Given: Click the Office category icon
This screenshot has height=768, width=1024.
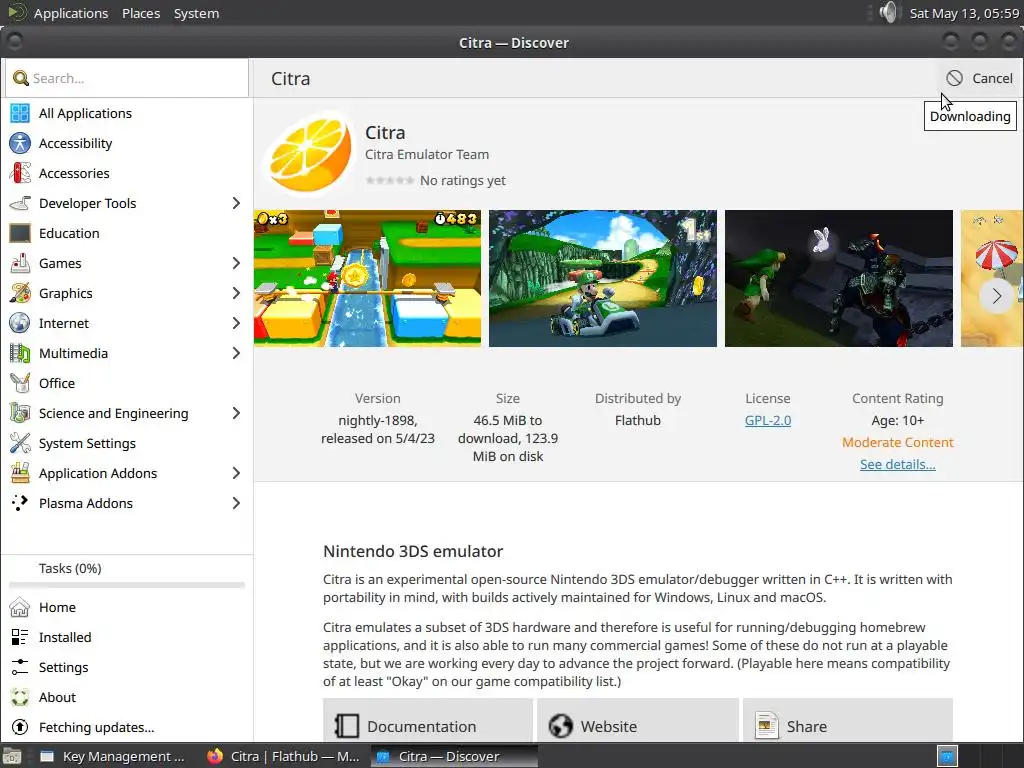Looking at the screenshot, I should coord(20,383).
